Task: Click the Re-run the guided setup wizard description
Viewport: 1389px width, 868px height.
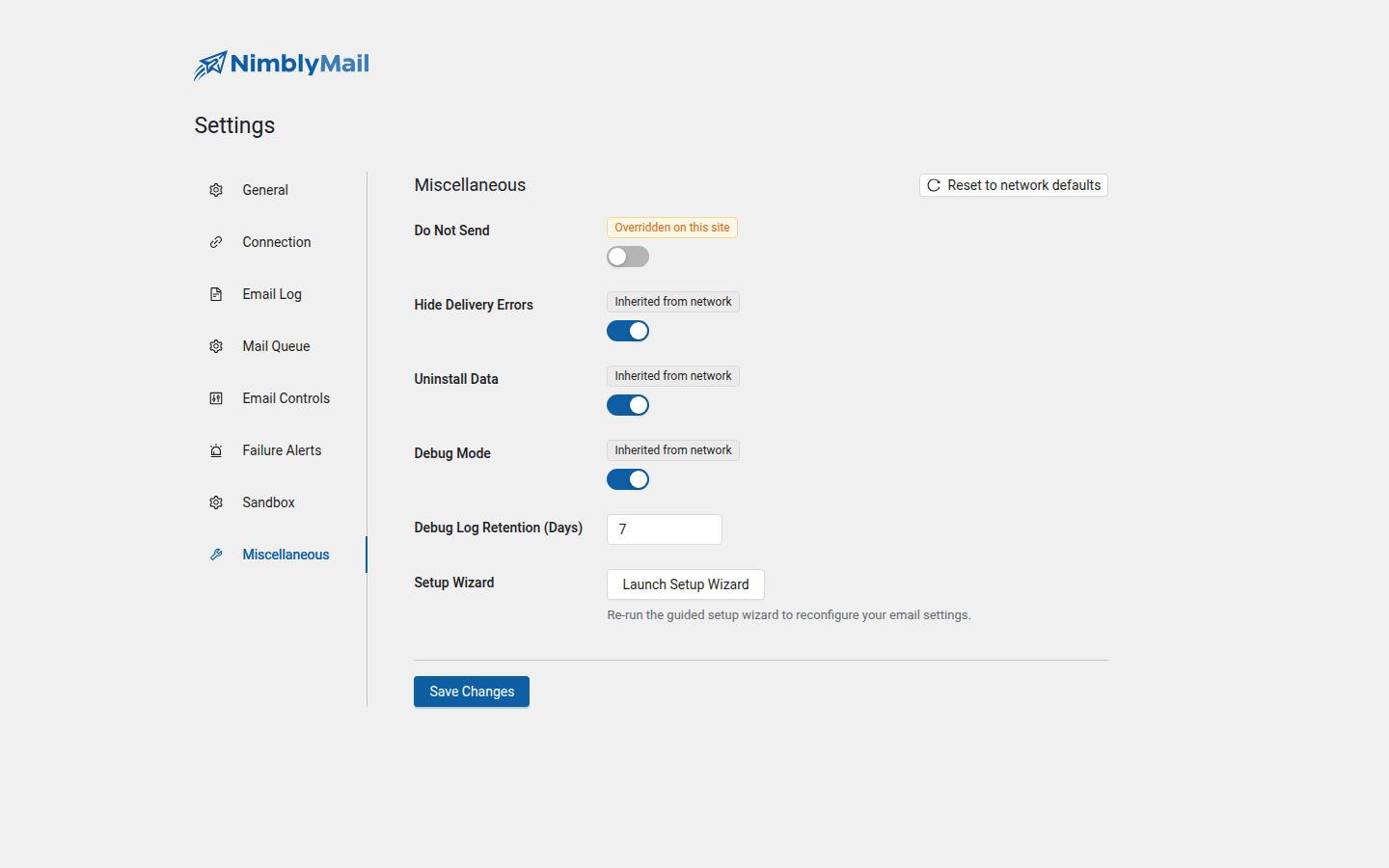Action: click(789, 615)
